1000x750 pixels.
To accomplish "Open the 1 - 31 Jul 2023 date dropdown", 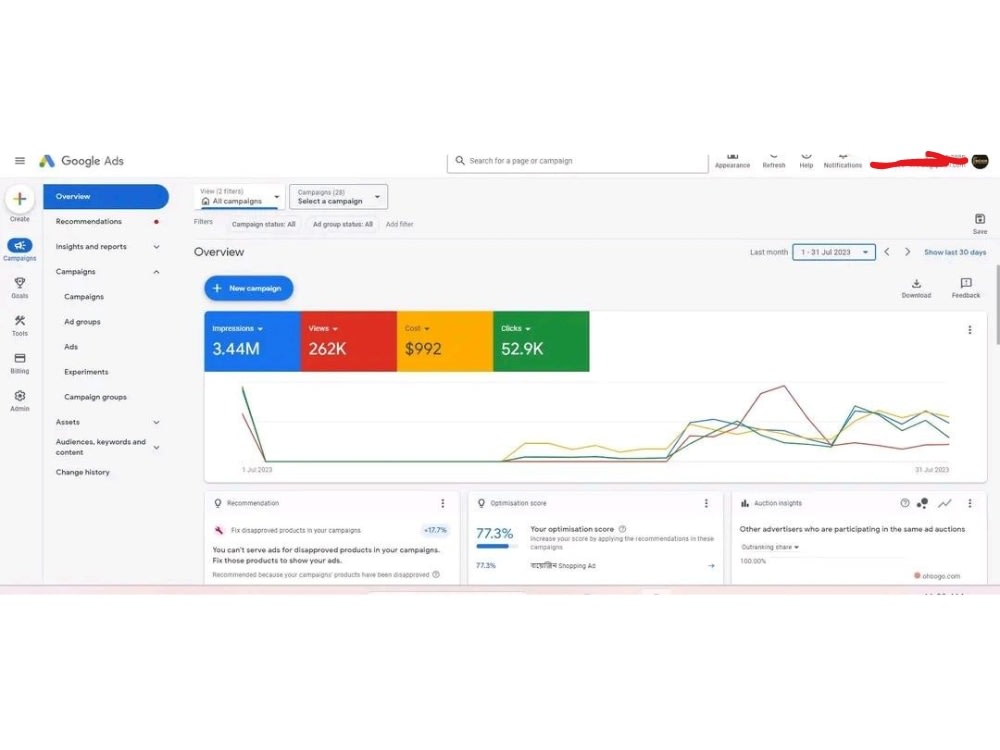I will pyautogui.click(x=834, y=252).
